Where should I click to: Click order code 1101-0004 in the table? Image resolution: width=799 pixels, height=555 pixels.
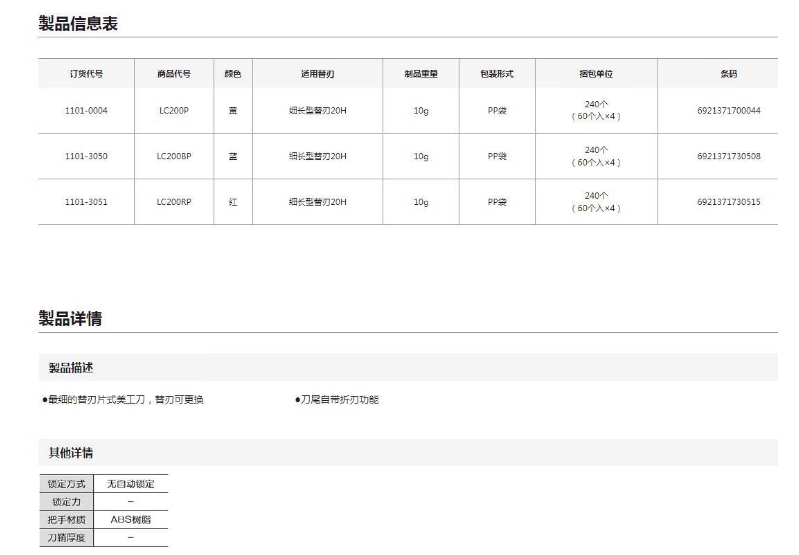pos(86,111)
